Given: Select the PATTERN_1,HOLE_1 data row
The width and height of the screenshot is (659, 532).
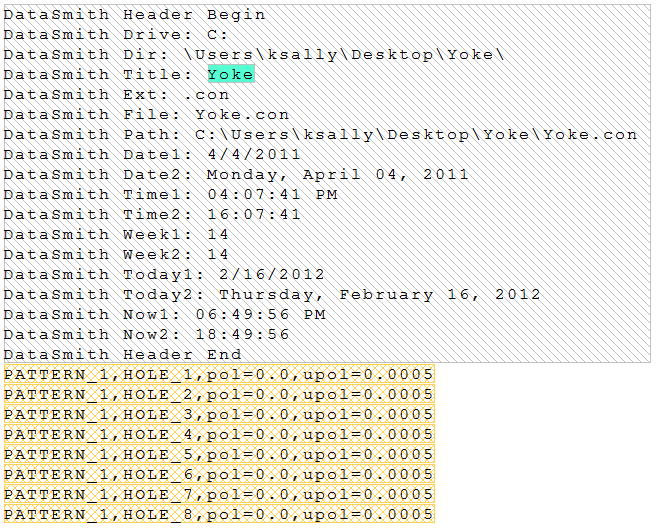Looking at the screenshot, I should click(x=219, y=374).
